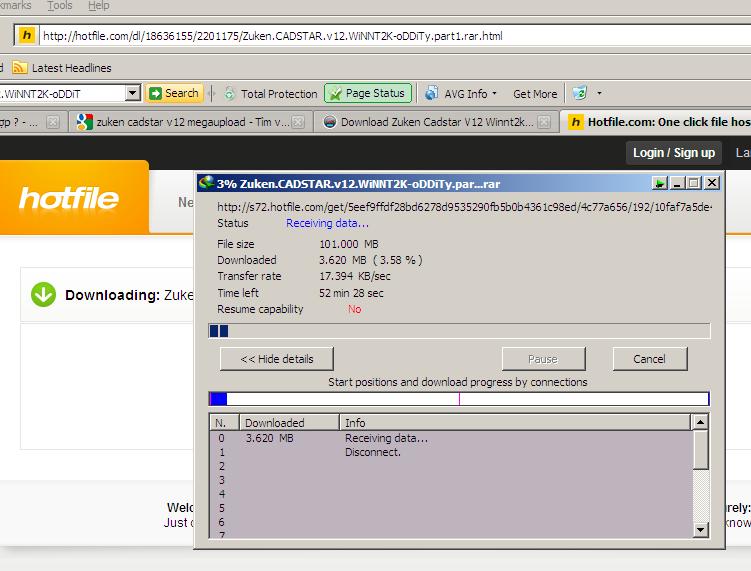This screenshot has height=571, width=751.
Task: Select connection row 1 showing Disconnect.
Action: tap(451, 452)
